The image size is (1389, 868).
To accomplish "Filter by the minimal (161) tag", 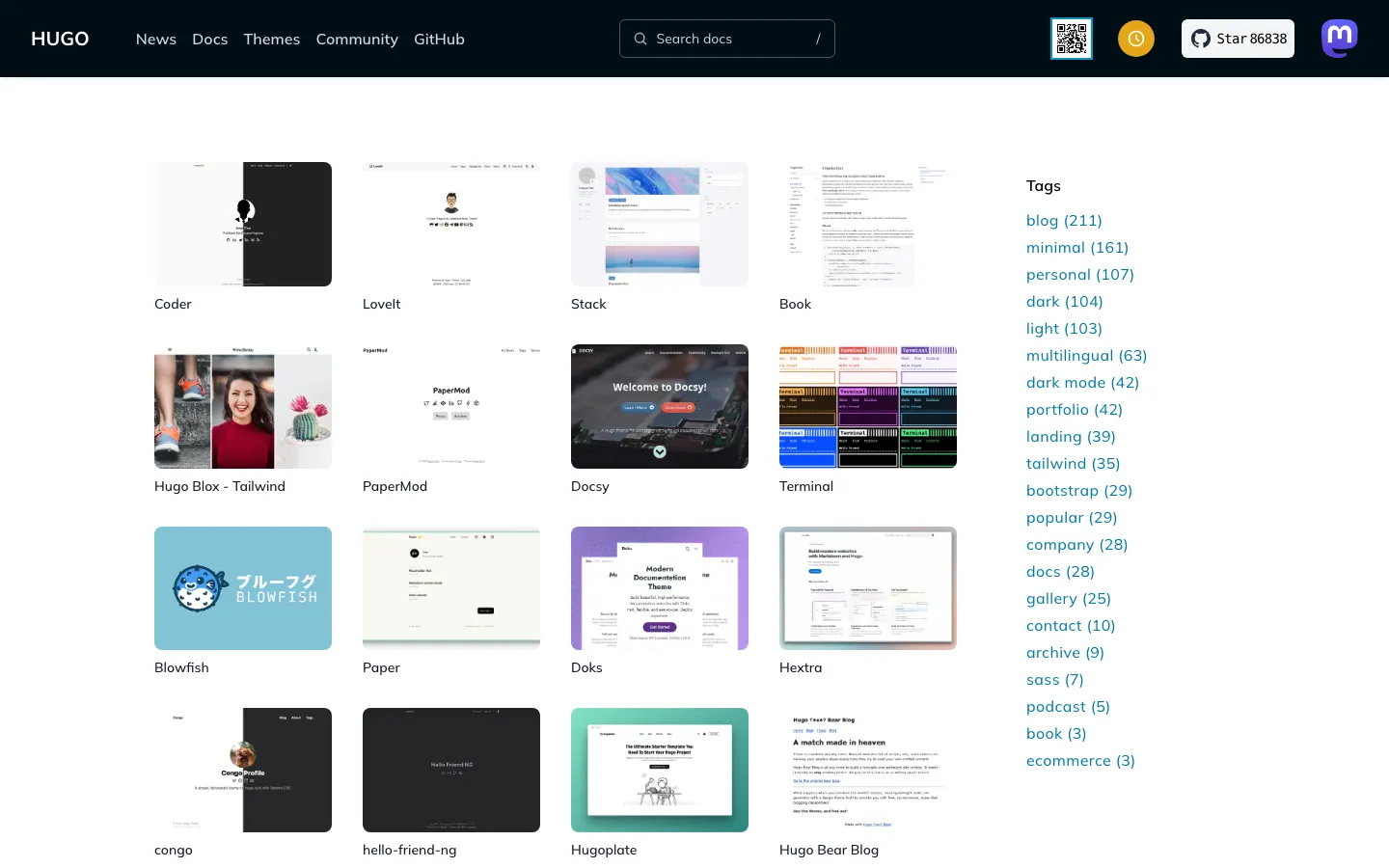I will 1077,248.
